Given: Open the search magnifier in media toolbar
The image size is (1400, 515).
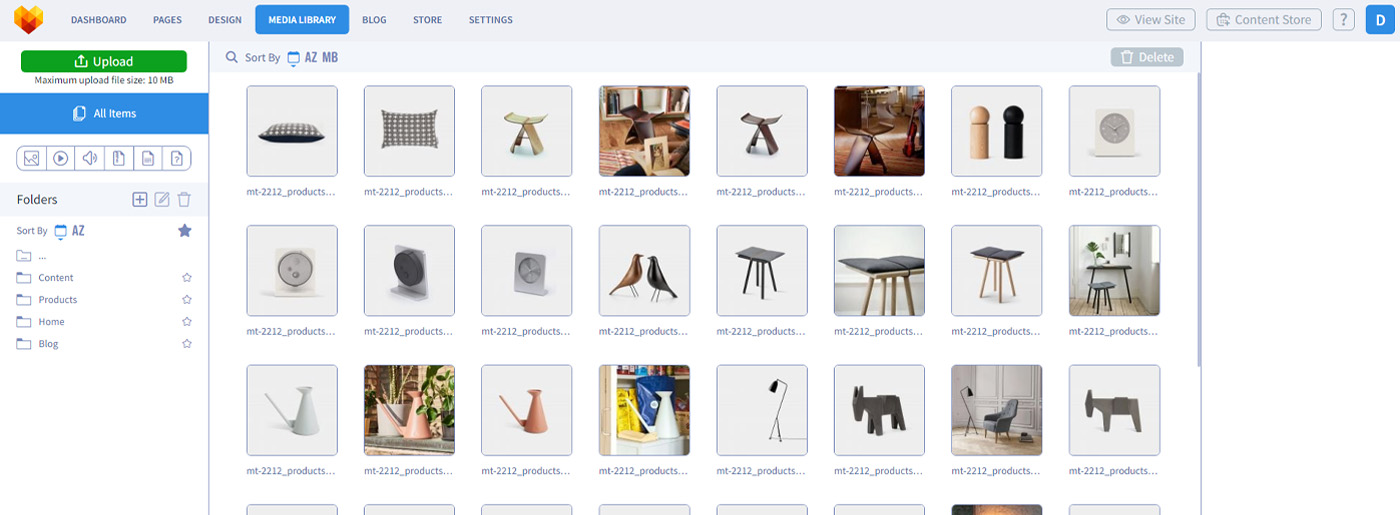Looking at the screenshot, I should [x=232, y=58].
